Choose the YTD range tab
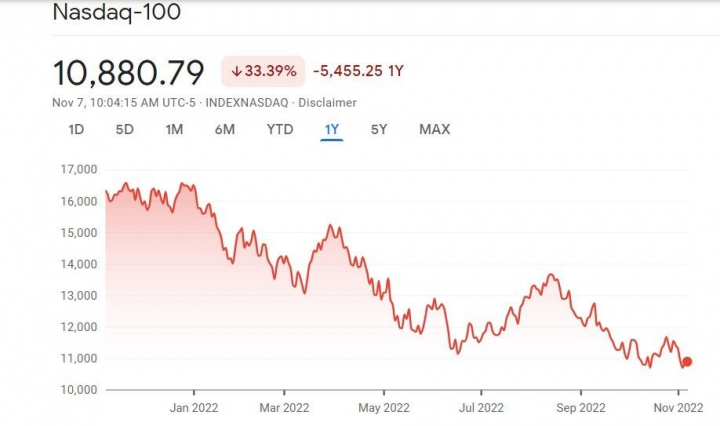 280,129
